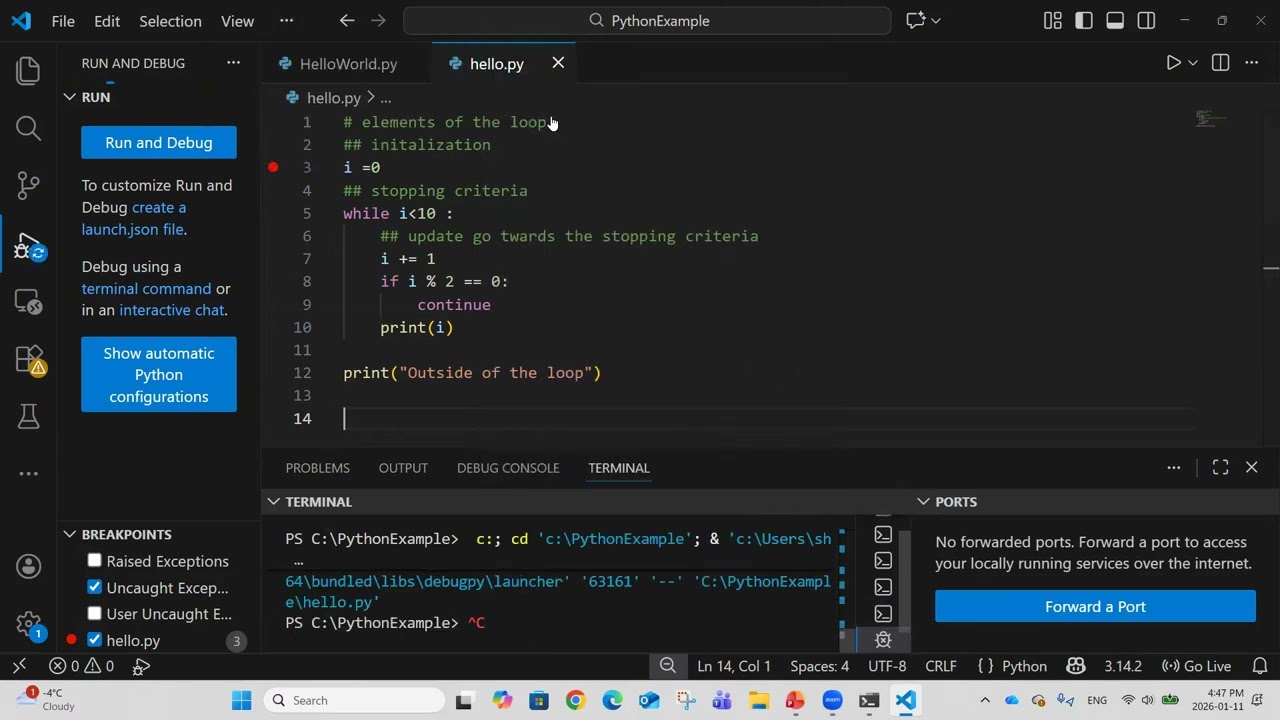1280x720 pixels.
Task: Go forward with the right arrow
Action: click(x=378, y=20)
